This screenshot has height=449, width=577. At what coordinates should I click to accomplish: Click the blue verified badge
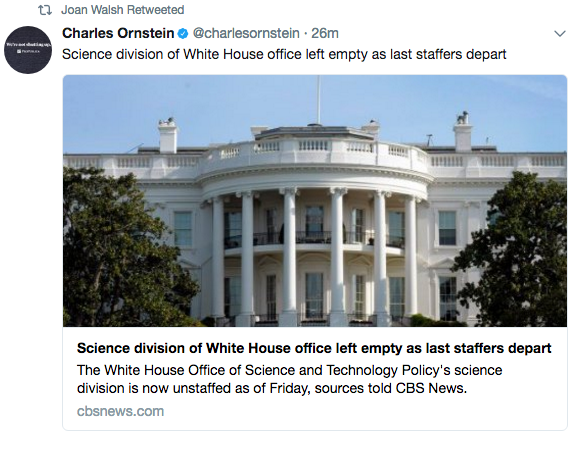coord(183,34)
